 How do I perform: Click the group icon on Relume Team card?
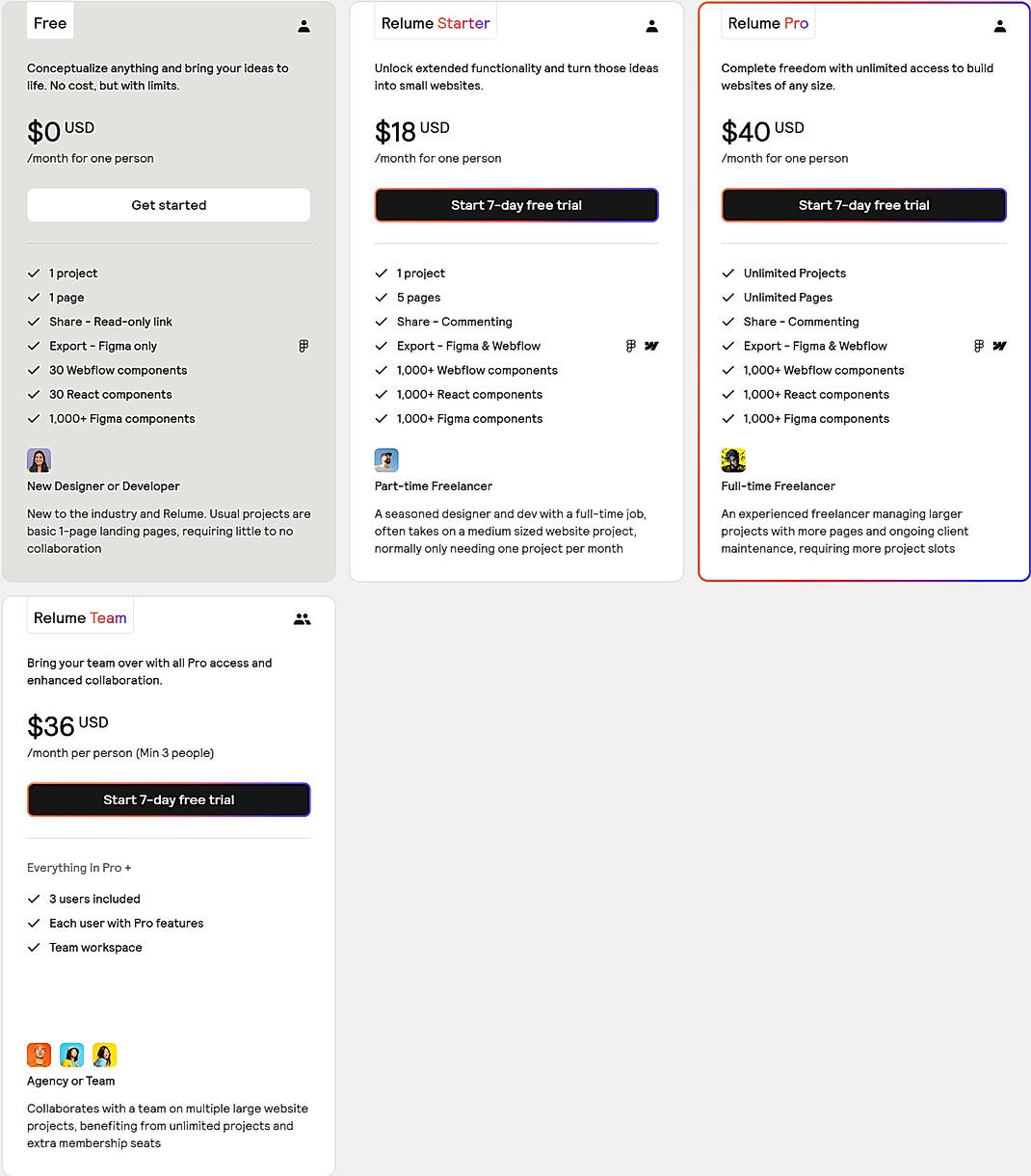coord(303,619)
